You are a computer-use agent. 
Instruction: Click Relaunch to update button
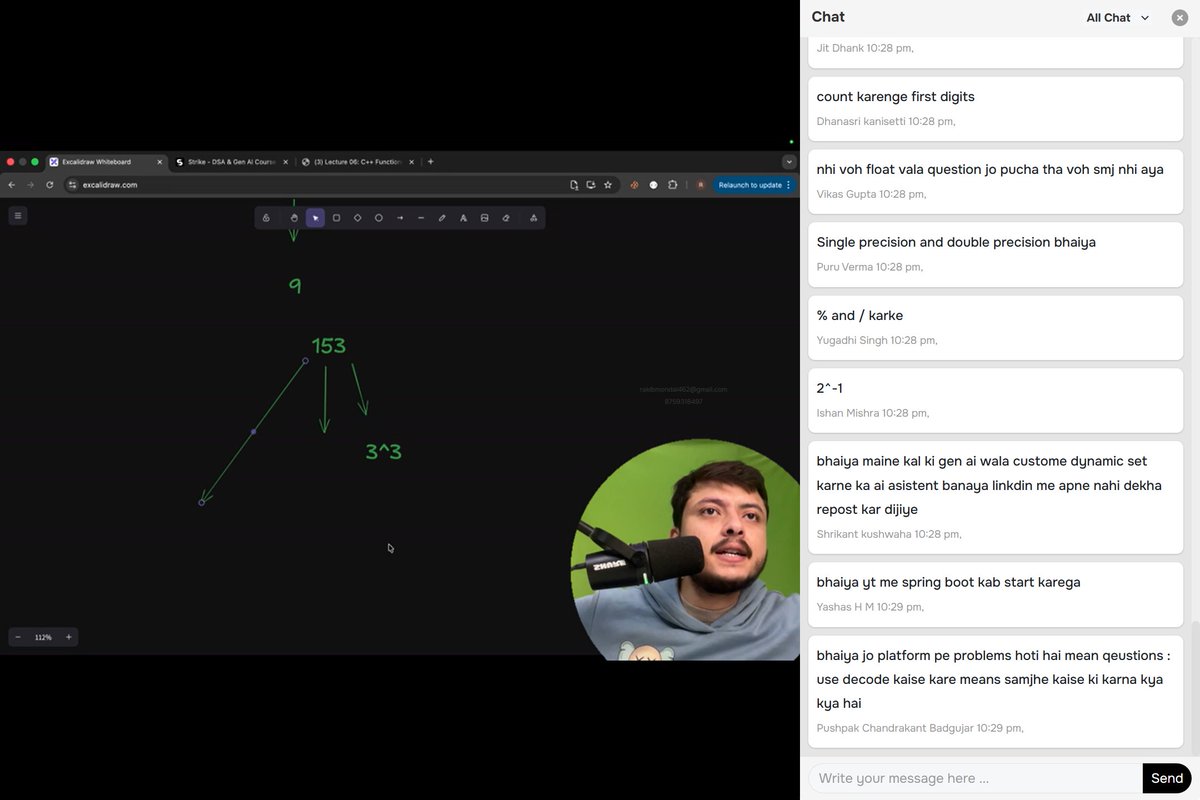754,185
